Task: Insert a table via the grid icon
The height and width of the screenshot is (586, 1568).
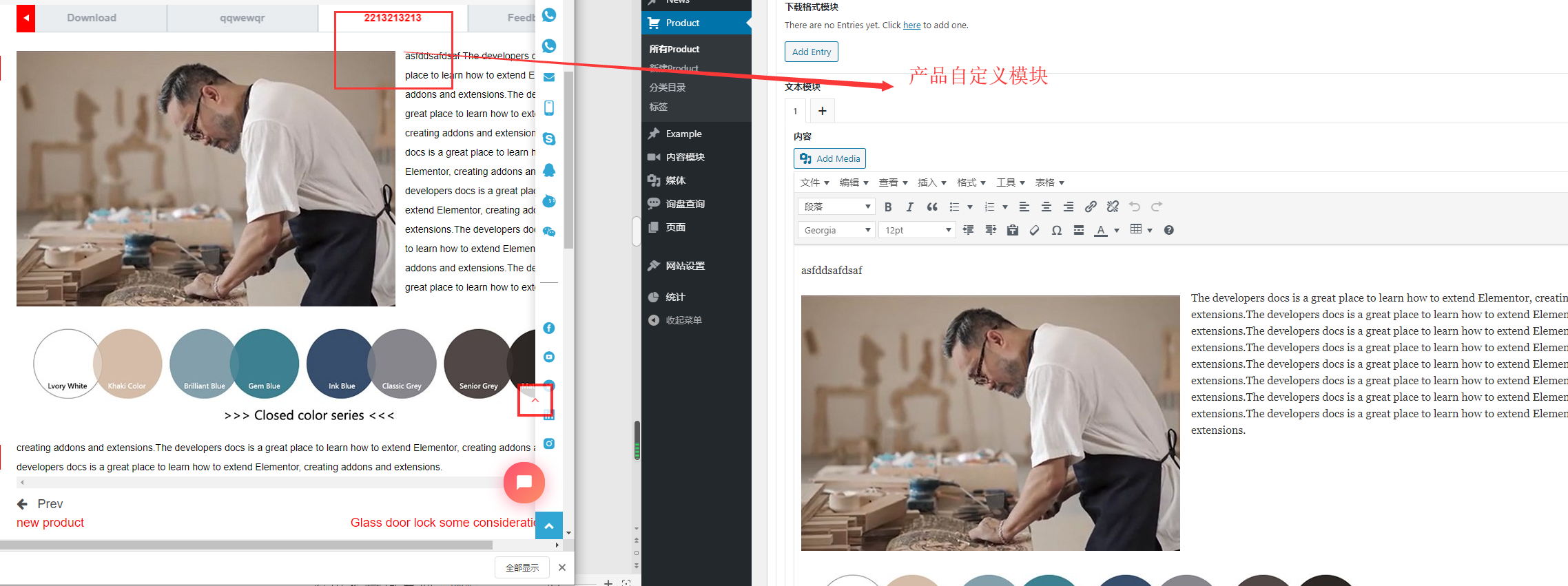Action: [1136, 229]
